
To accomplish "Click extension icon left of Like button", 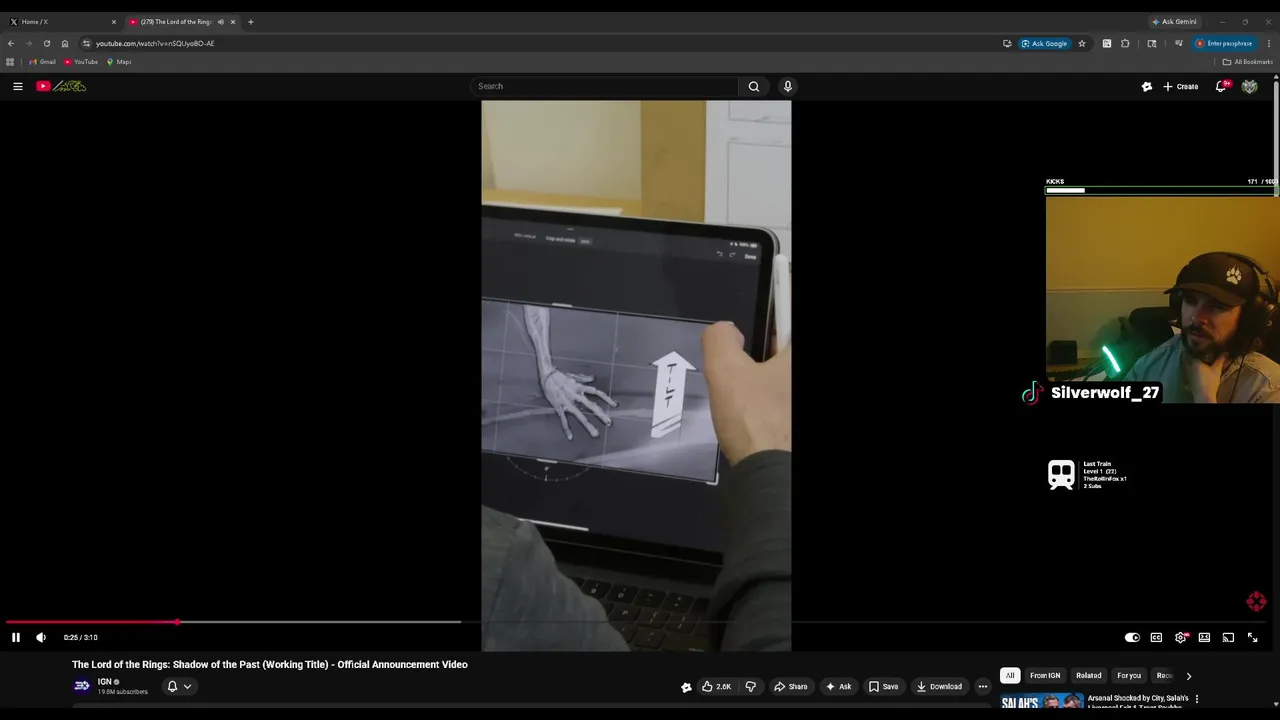I will tap(686, 687).
